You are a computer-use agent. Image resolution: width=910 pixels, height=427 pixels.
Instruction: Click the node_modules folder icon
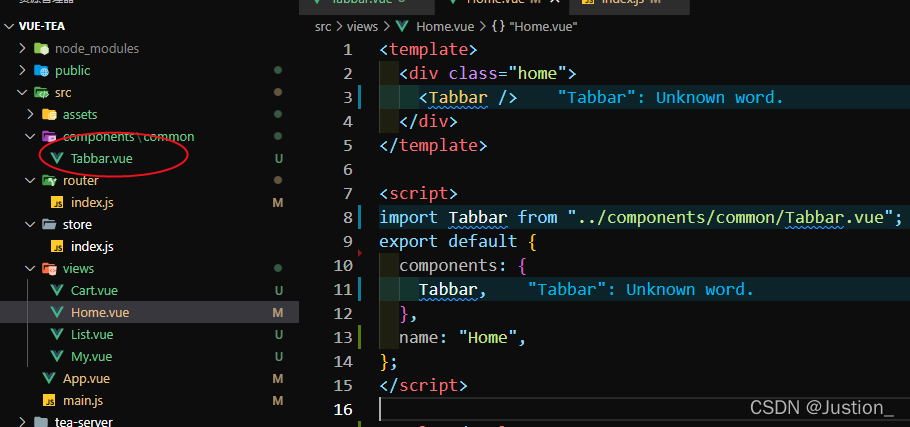pyautogui.click(x=41, y=48)
